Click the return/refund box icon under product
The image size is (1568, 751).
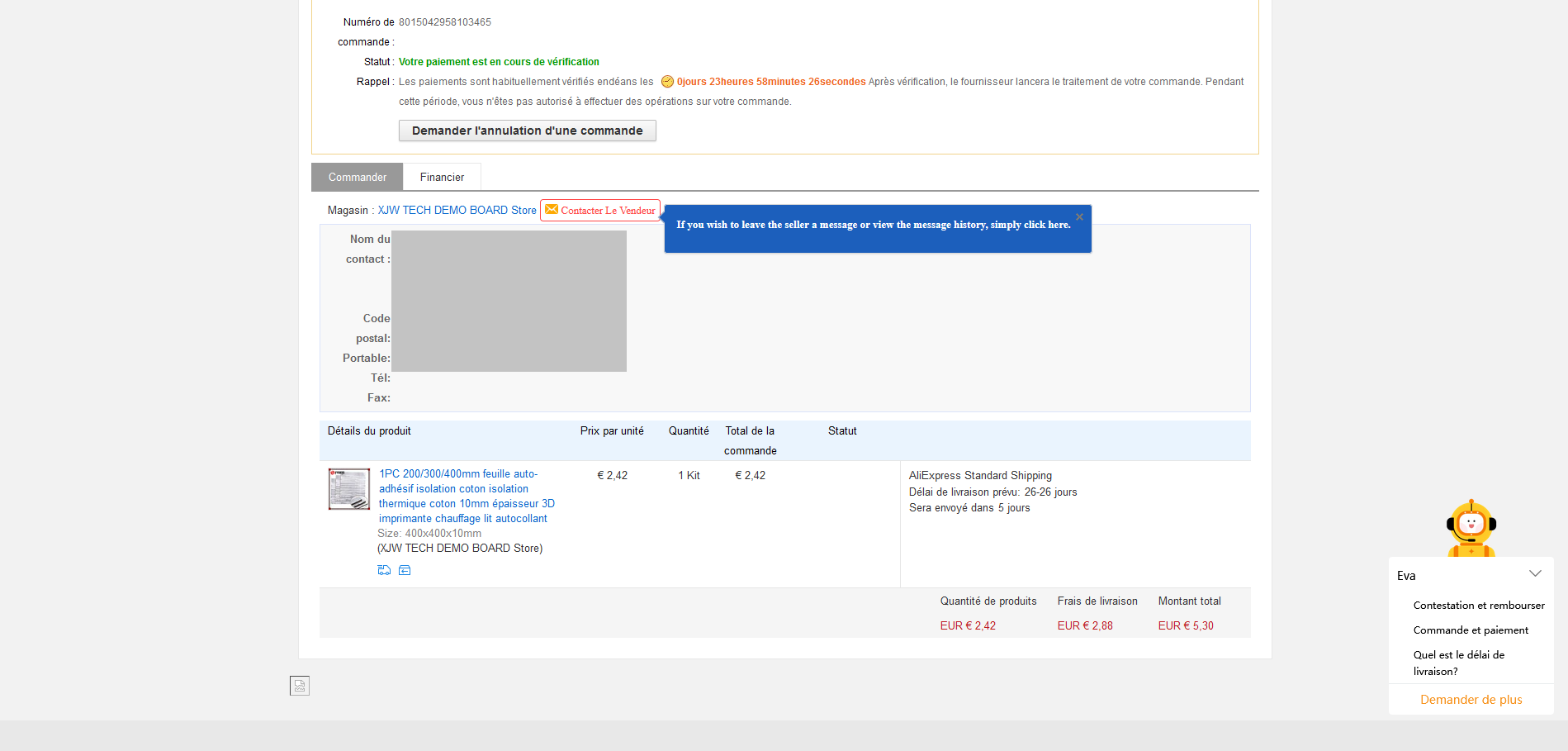[405, 570]
